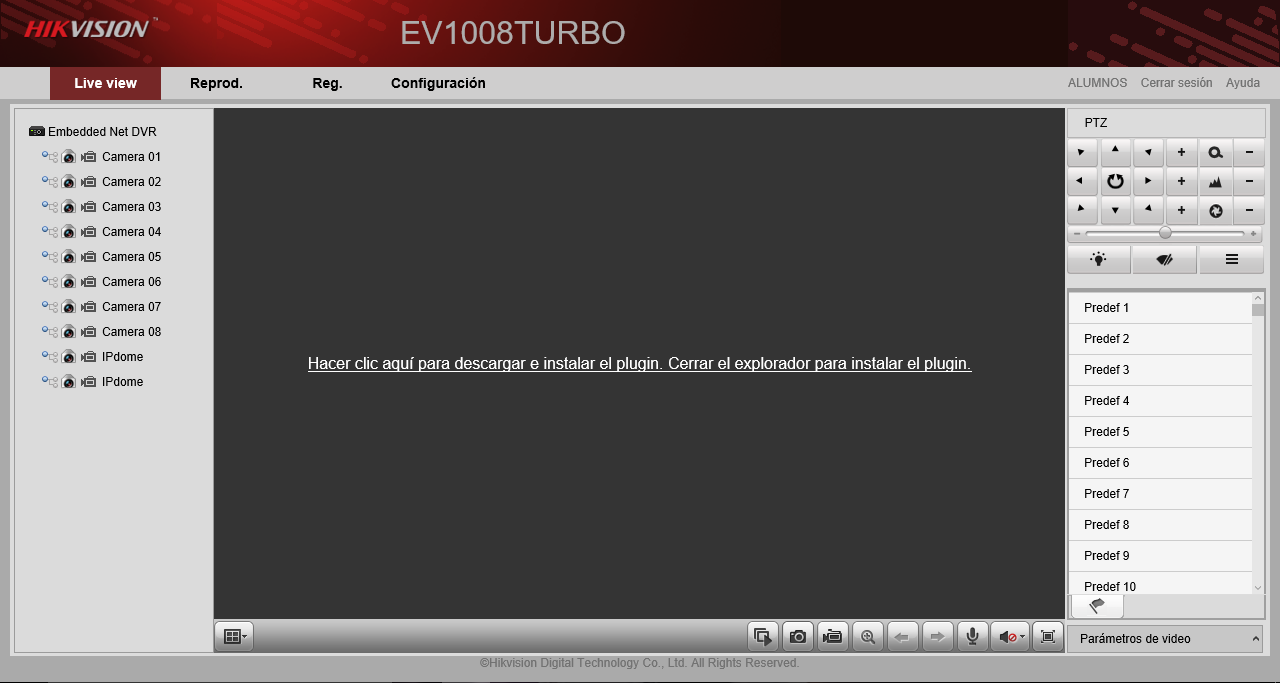Switch stream type for Camera 07

pos(50,307)
